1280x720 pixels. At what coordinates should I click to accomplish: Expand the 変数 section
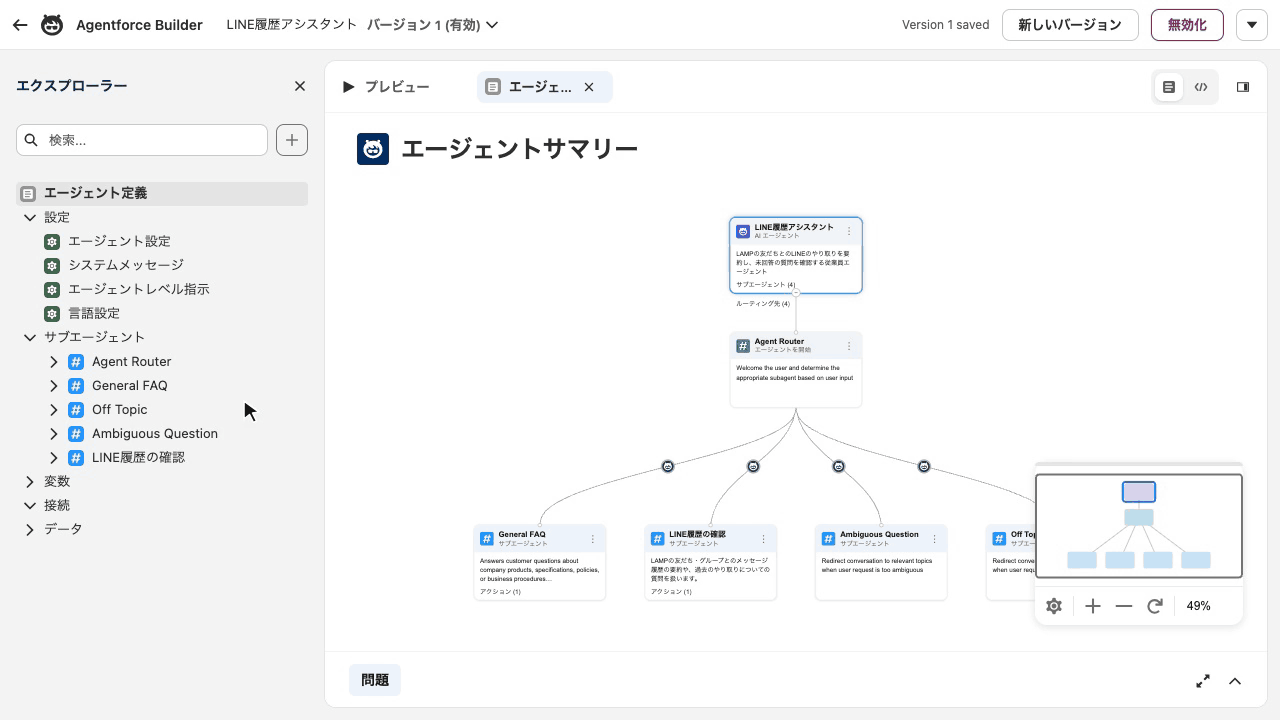[x=30, y=481]
